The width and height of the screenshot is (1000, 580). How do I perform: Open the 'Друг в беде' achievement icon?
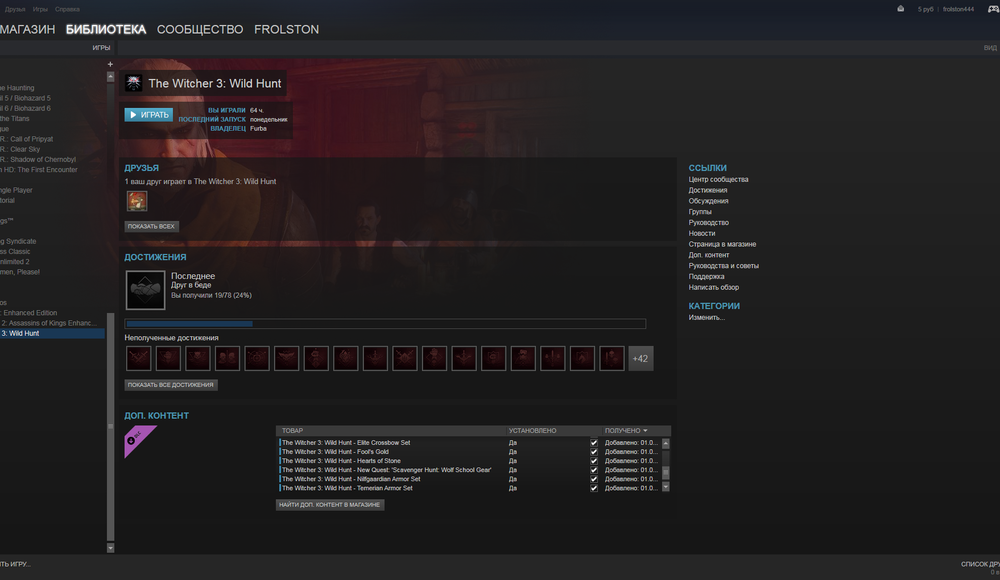145,290
